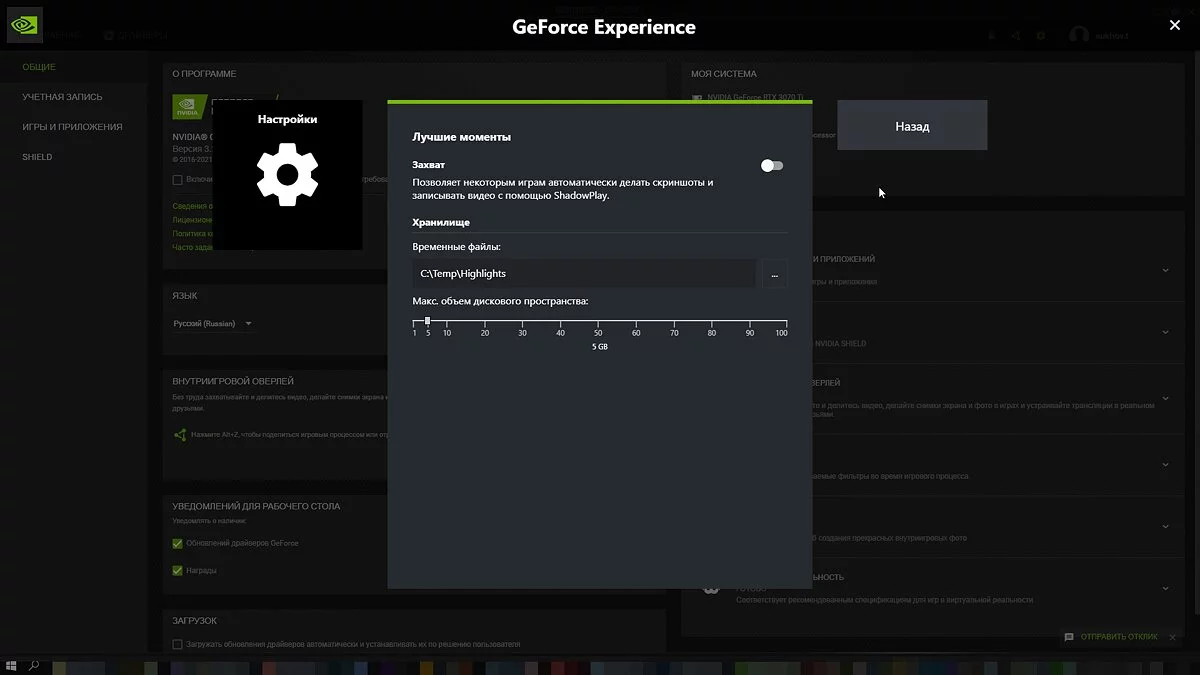Click the green share icon under Внутриигровой оверлей
This screenshot has width=1200, height=675.
pos(180,435)
